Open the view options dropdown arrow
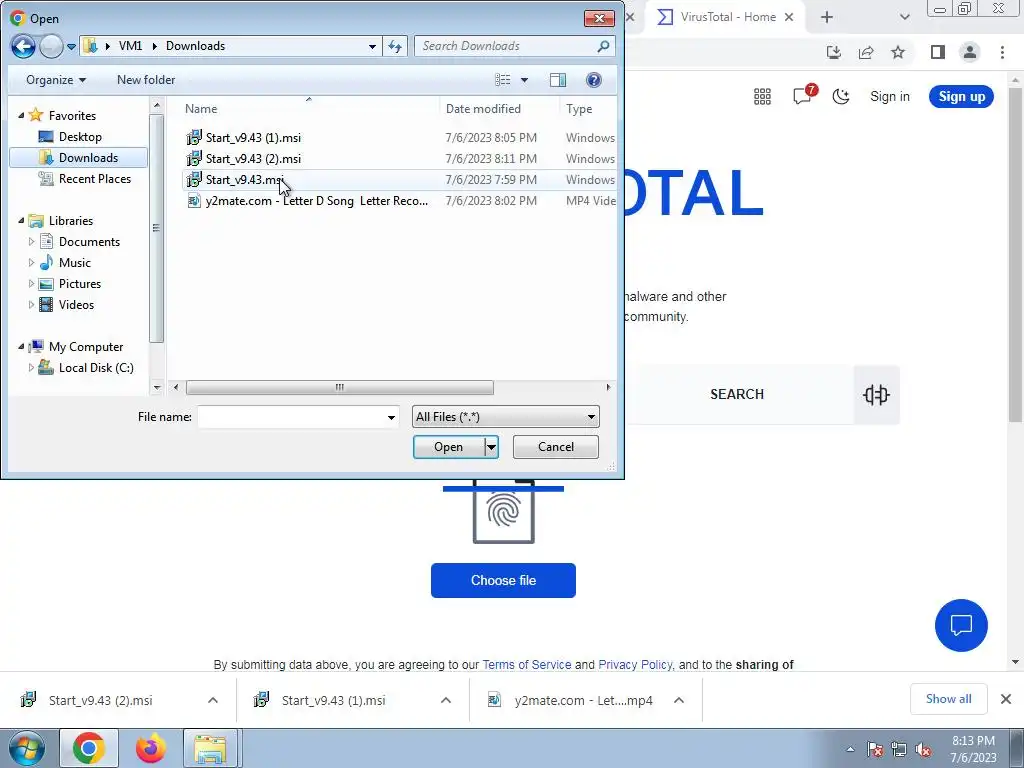Image resolution: width=1024 pixels, height=768 pixels. point(524,80)
